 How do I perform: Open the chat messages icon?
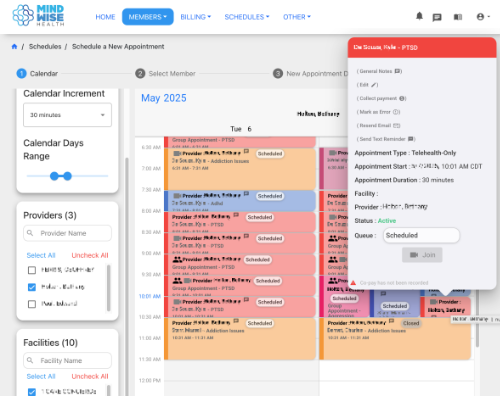pyautogui.click(x=437, y=17)
